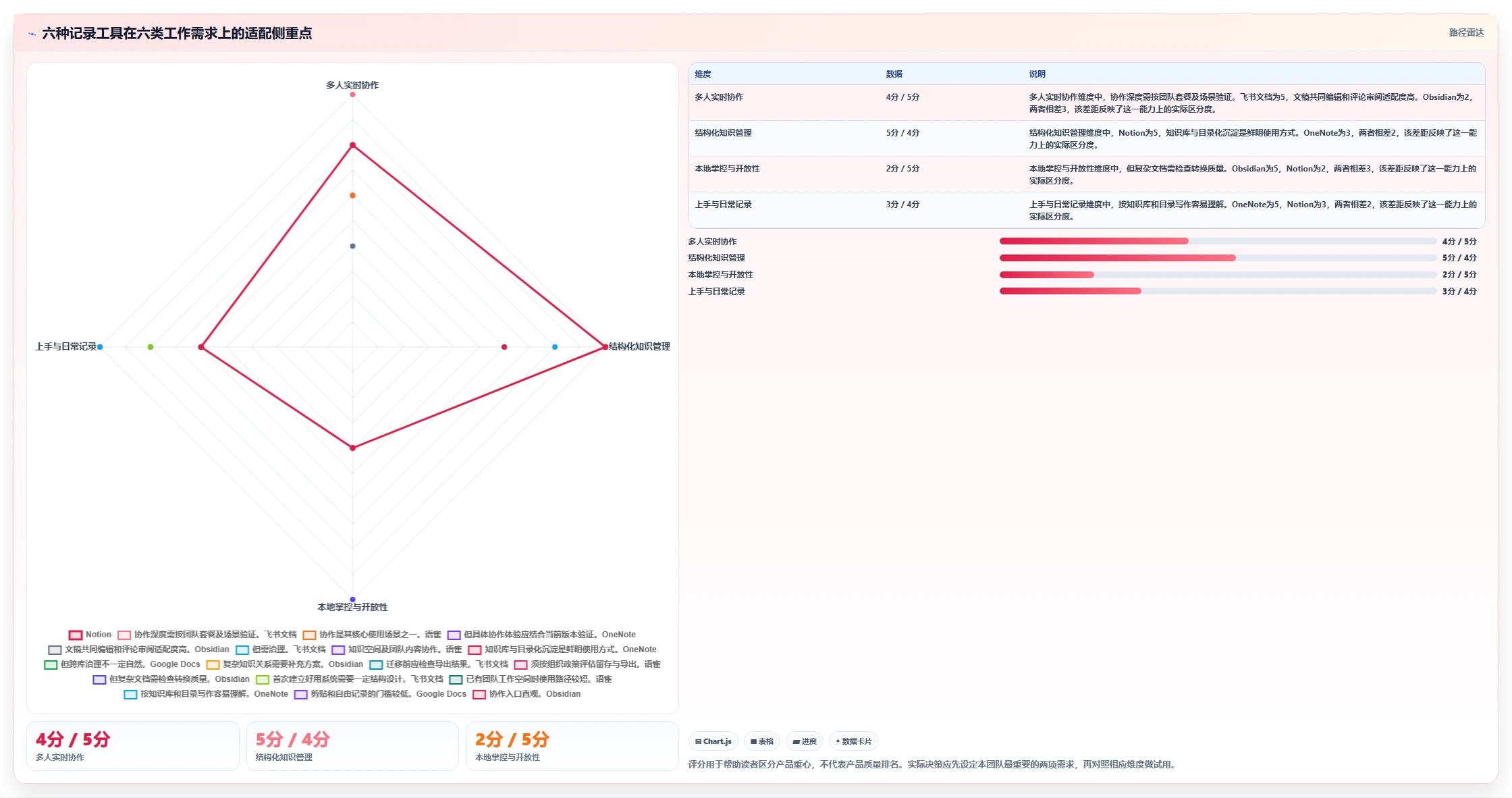Toggle legend item 但具体协作体验应结合当前版本验证。OneNote
The width and height of the screenshot is (1512, 798).
pyautogui.click(x=541, y=635)
